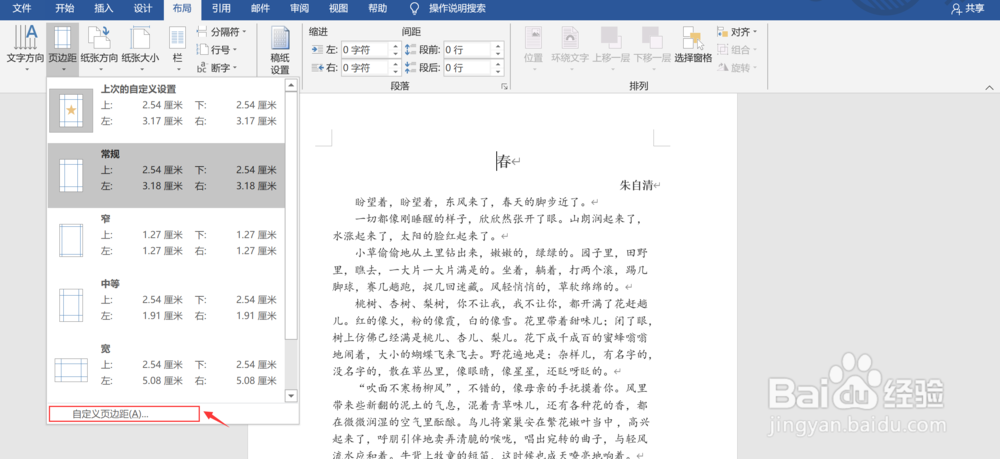Viewport: 1000px width, 459px height.
Task: Switch to the Mailings (邮件) tab
Action: [260, 8]
